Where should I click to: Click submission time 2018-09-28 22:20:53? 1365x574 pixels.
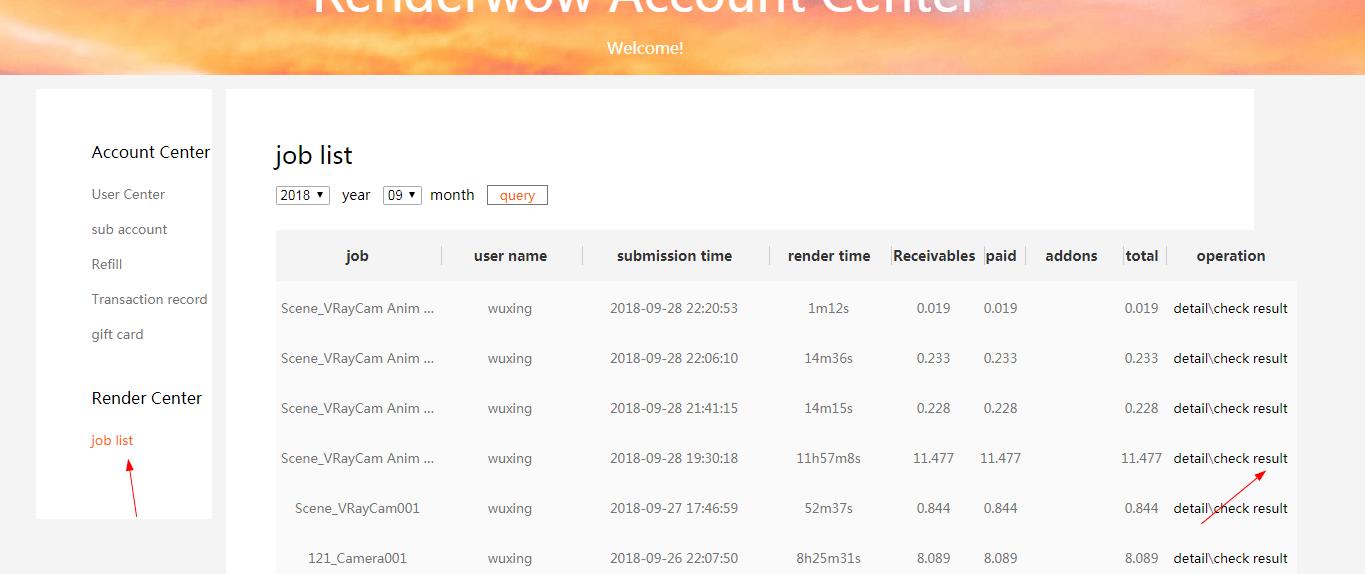[674, 308]
